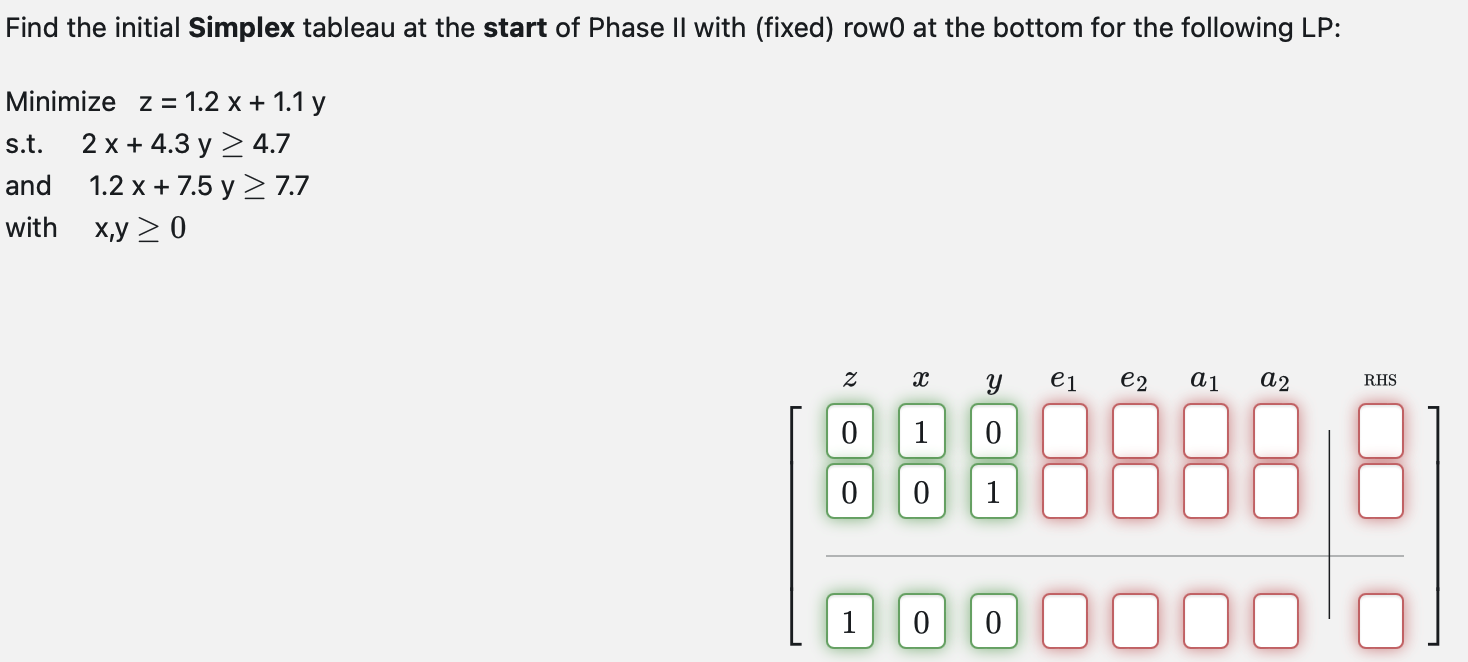Click the a2 entry box in row0

pos(1274,620)
